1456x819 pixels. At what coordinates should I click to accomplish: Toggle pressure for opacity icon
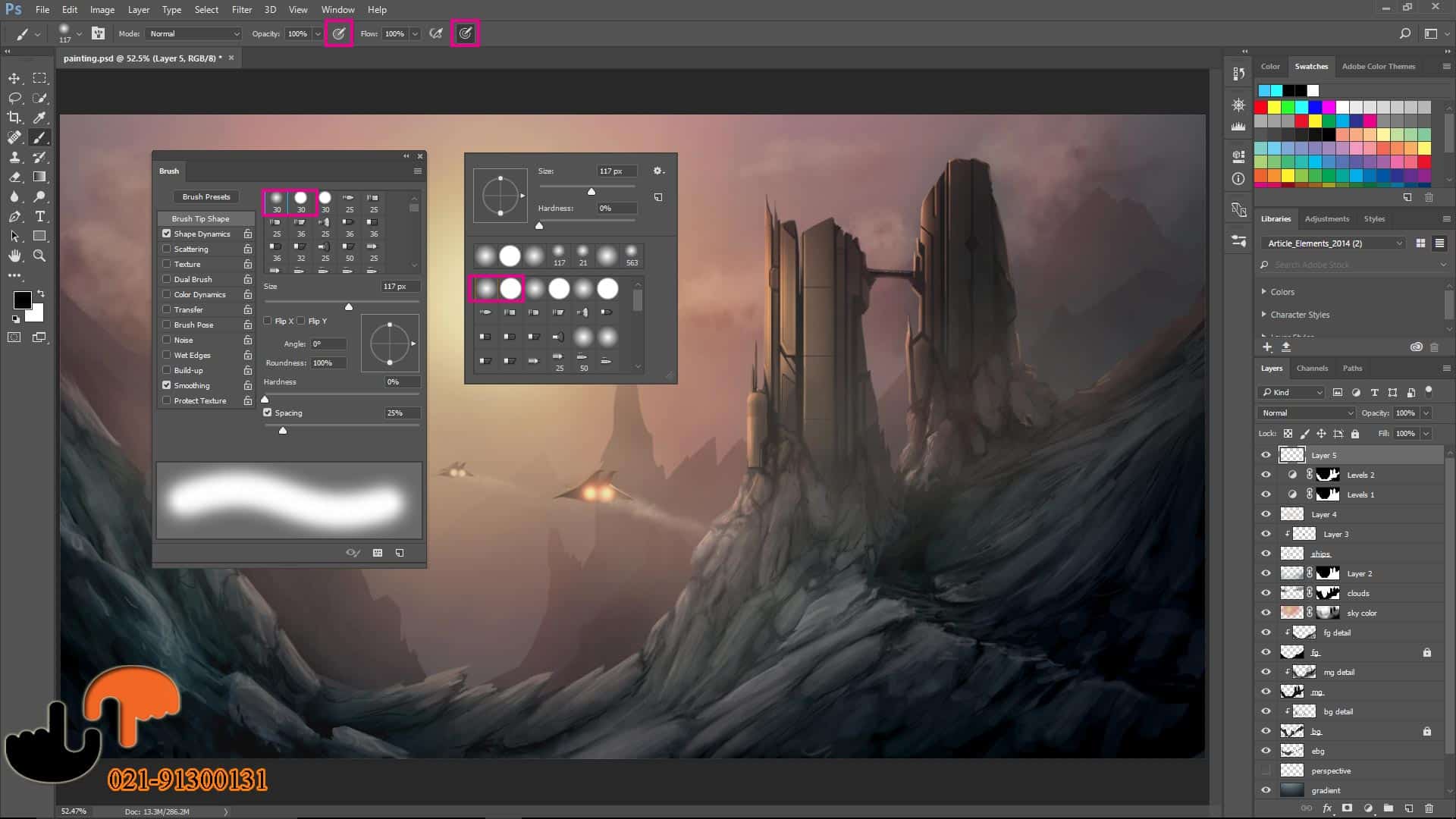339,33
